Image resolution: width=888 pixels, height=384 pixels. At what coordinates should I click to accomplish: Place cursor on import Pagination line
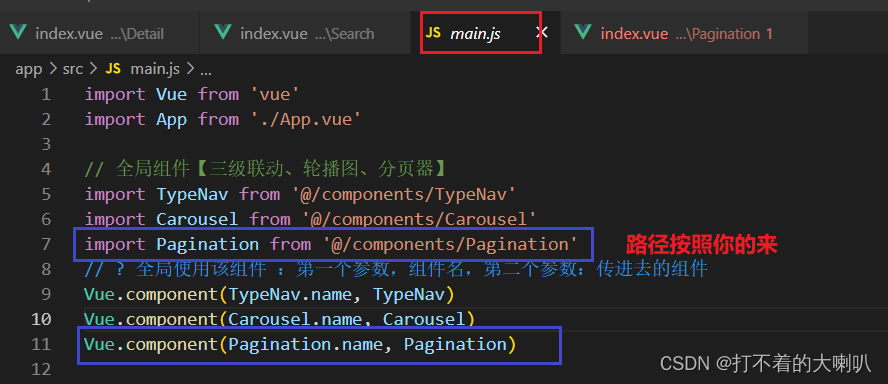(x=331, y=245)
